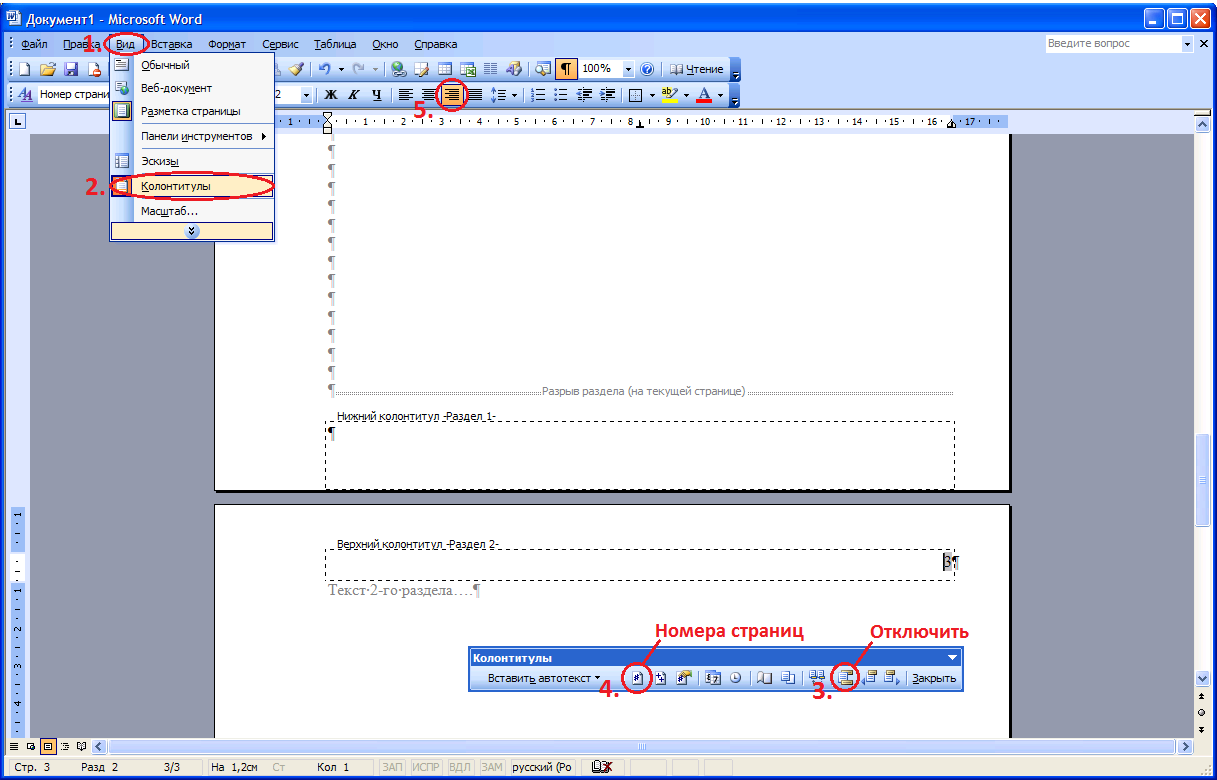Toggle bold formatting (Ж)
Screen dimensions: 1217x780
click(331, 95)
